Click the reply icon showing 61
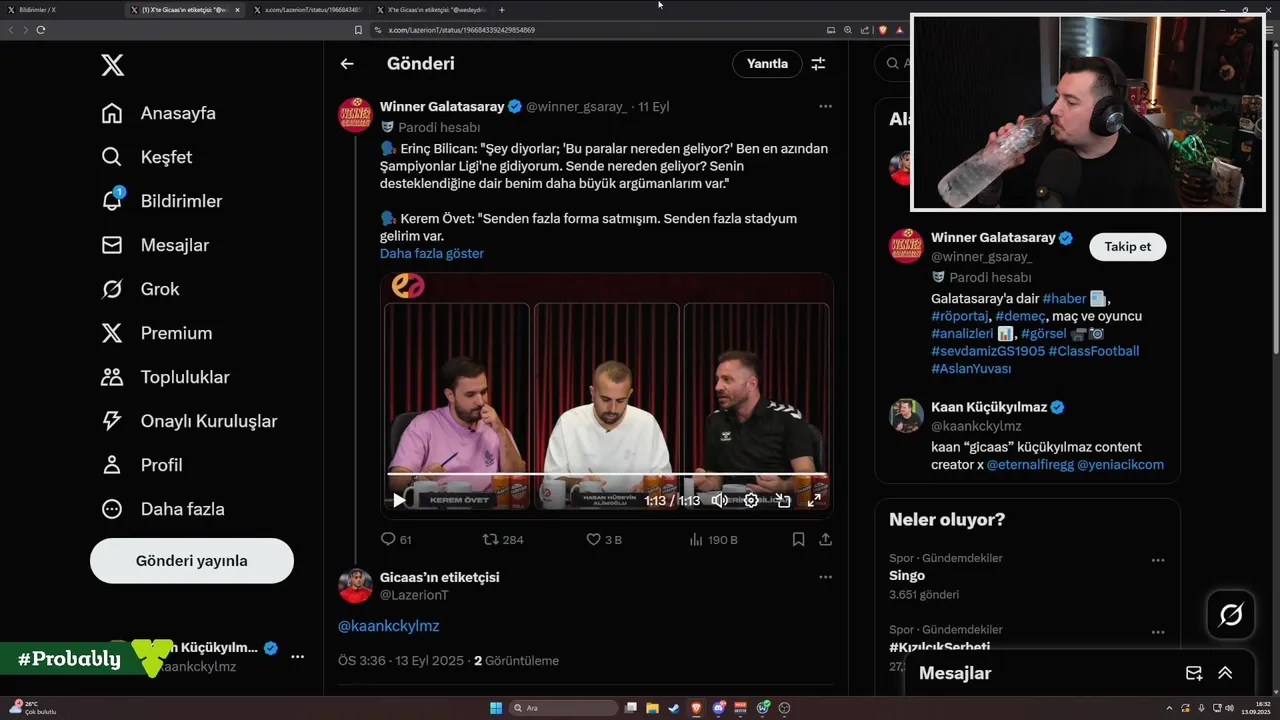This screenshot has width=1280, height=720. pyautogui.click(x=388, y=539)
